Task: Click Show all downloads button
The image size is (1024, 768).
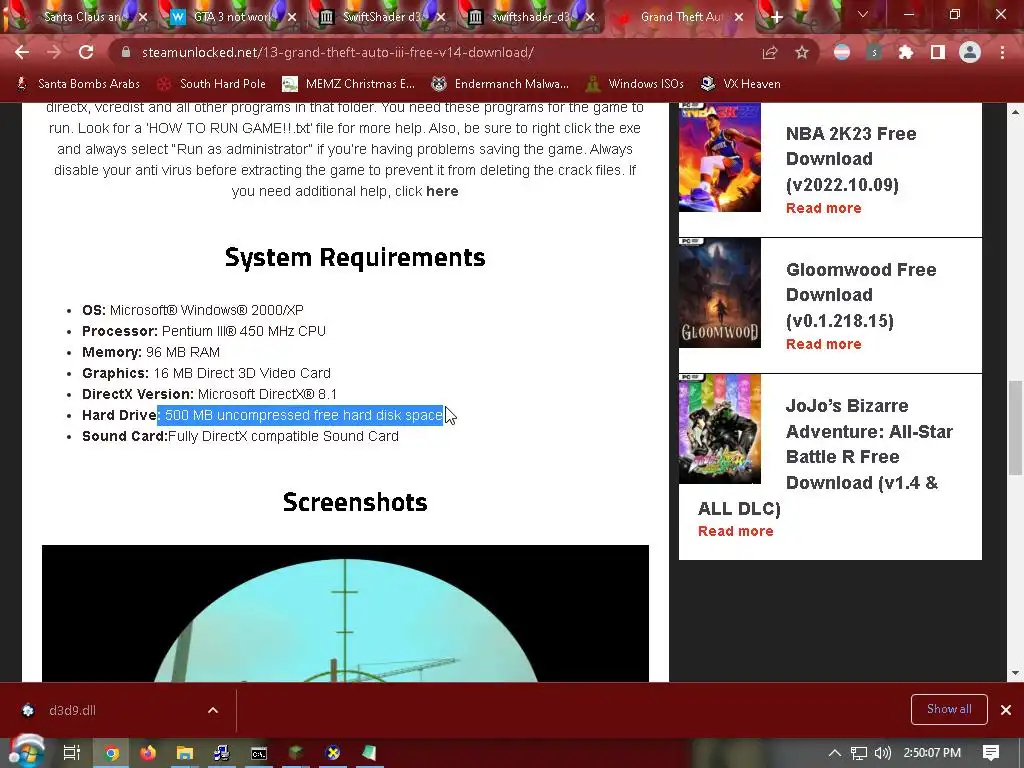Action: click(949, 709)
